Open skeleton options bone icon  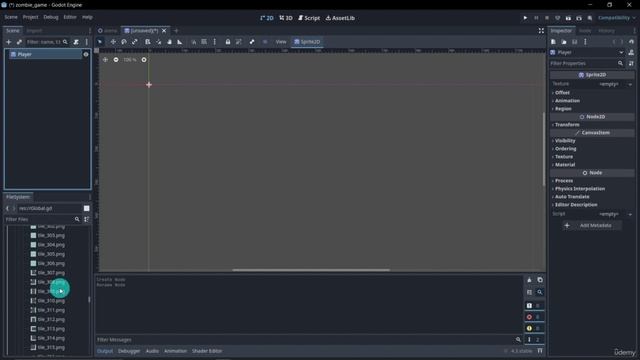tap(252, 42)
